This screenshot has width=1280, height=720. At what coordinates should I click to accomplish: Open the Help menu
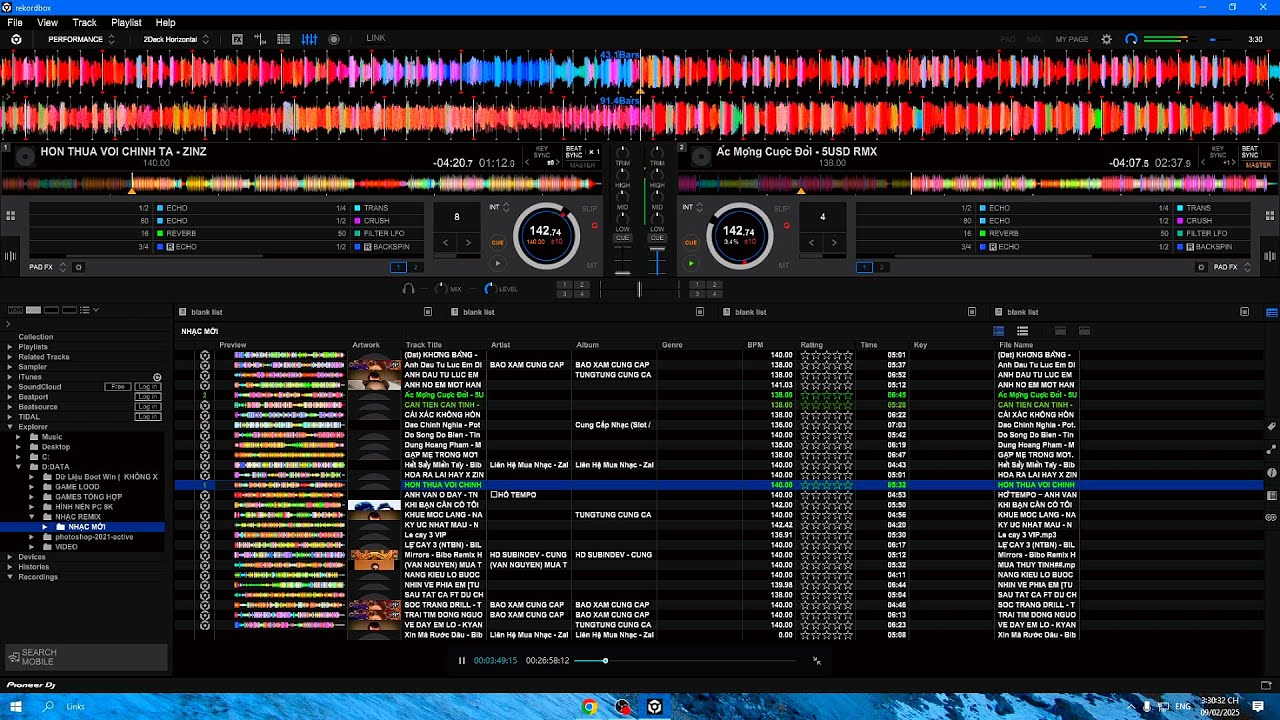[x=166, y=22]
